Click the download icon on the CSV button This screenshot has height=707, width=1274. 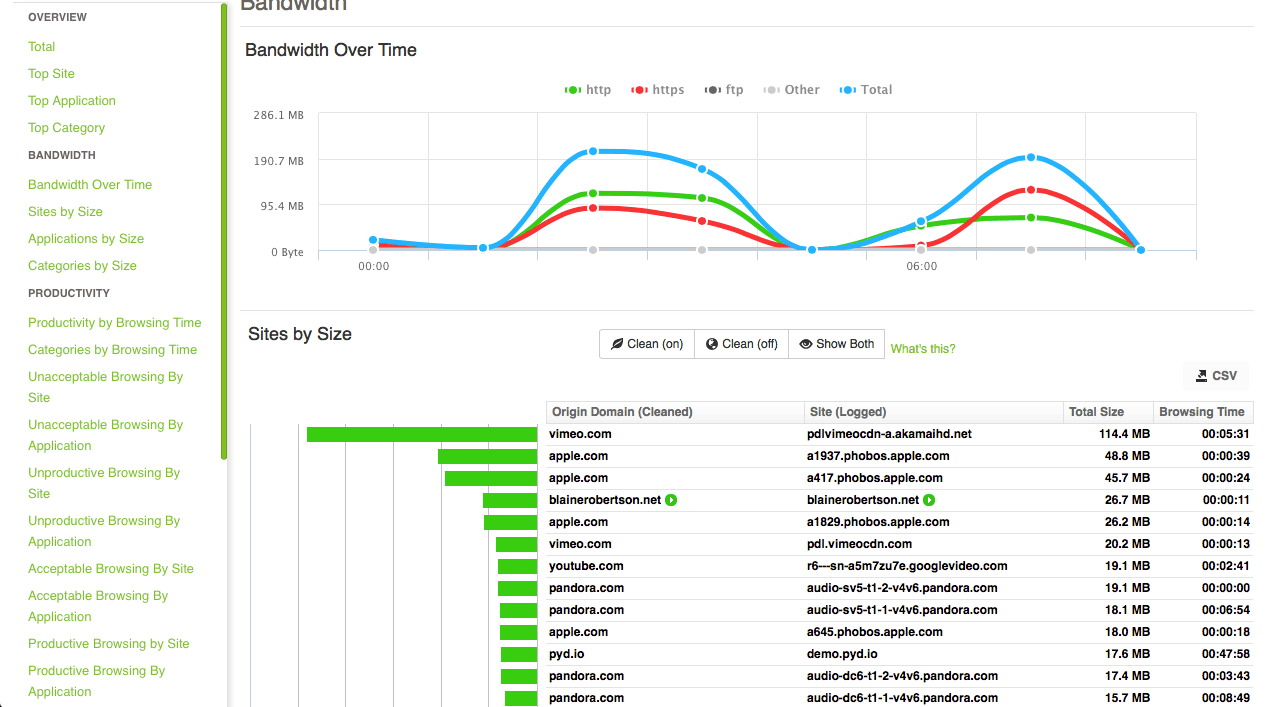(1201, 376)
